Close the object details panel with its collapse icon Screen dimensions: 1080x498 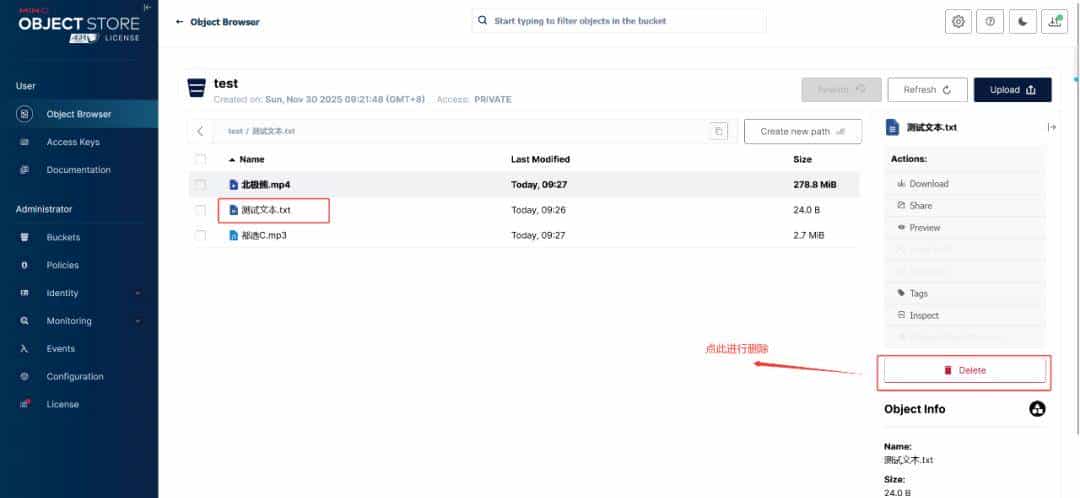1052,127
